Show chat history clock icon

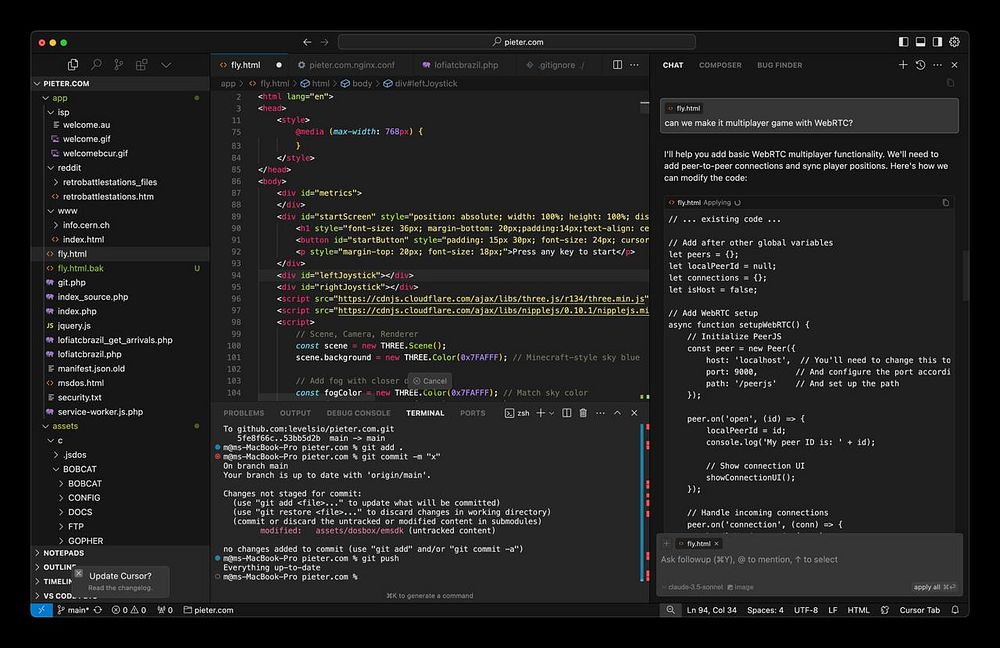pyautogui.click(x=920, y=65)
